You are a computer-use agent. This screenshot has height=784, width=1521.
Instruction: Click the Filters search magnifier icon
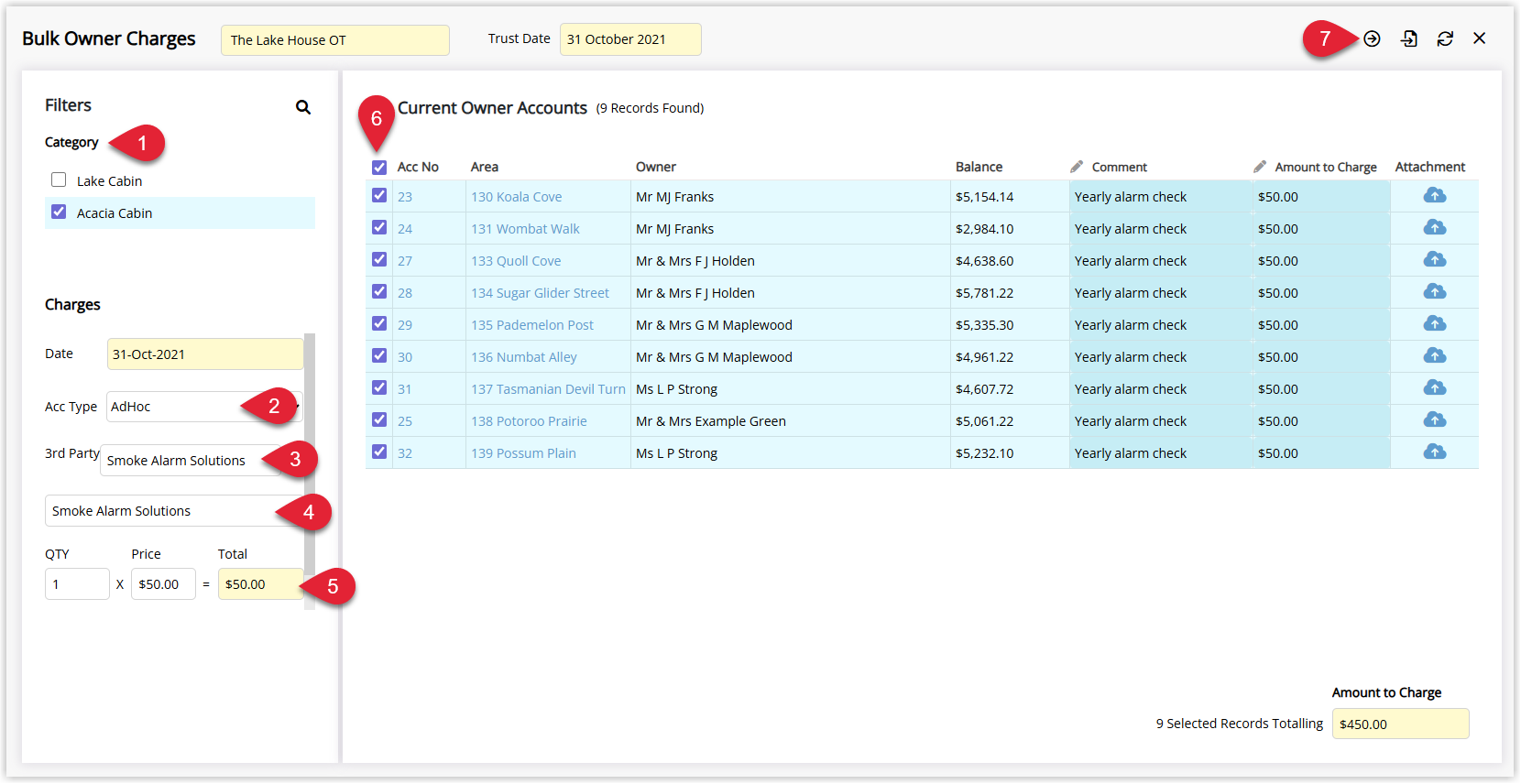(303, 107)
